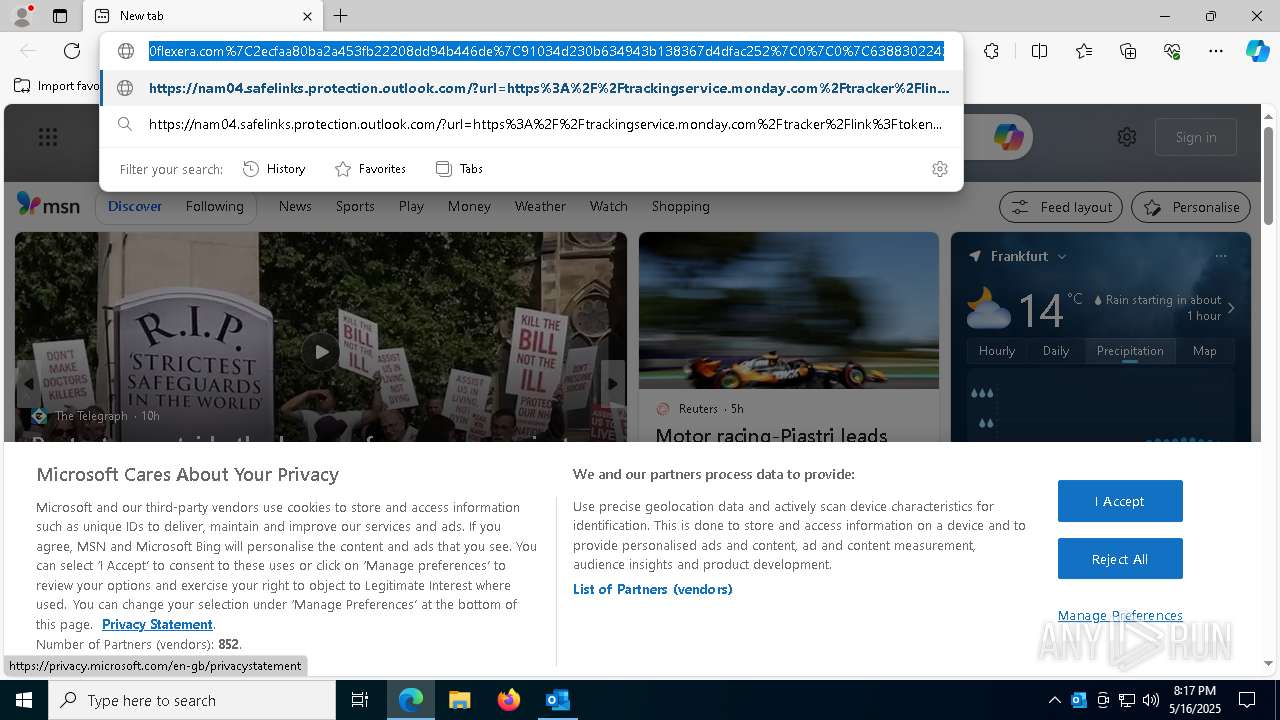Open Browser essentials heart icon
1280x720 pixels.
(1172, 51)
